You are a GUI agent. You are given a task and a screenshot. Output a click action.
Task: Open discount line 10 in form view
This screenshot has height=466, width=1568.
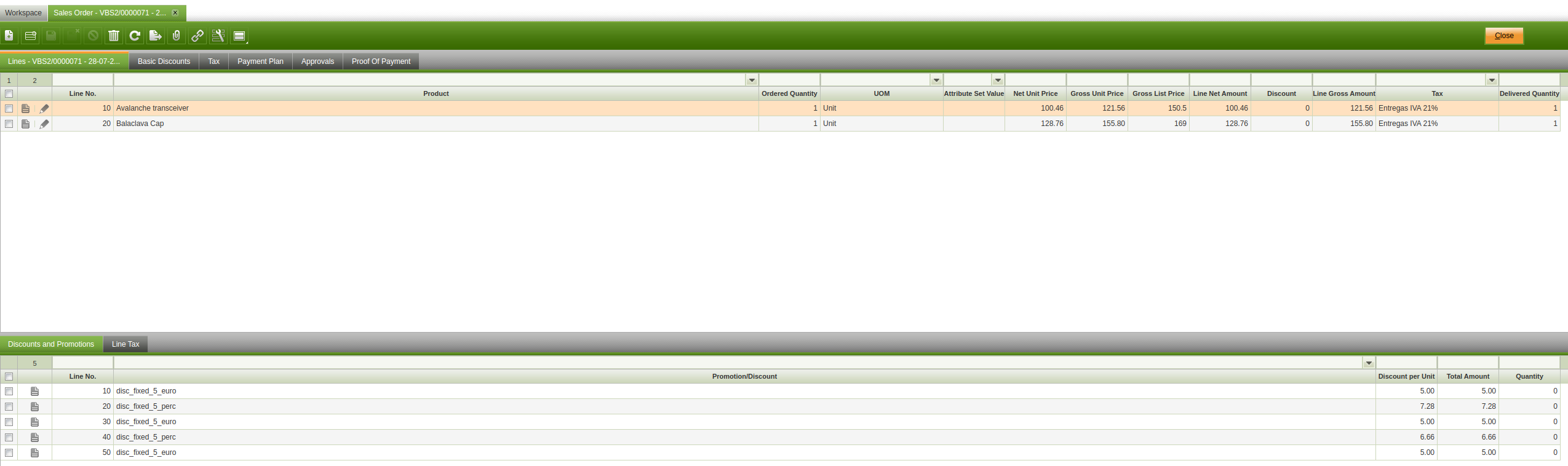[x=34, y=391]
